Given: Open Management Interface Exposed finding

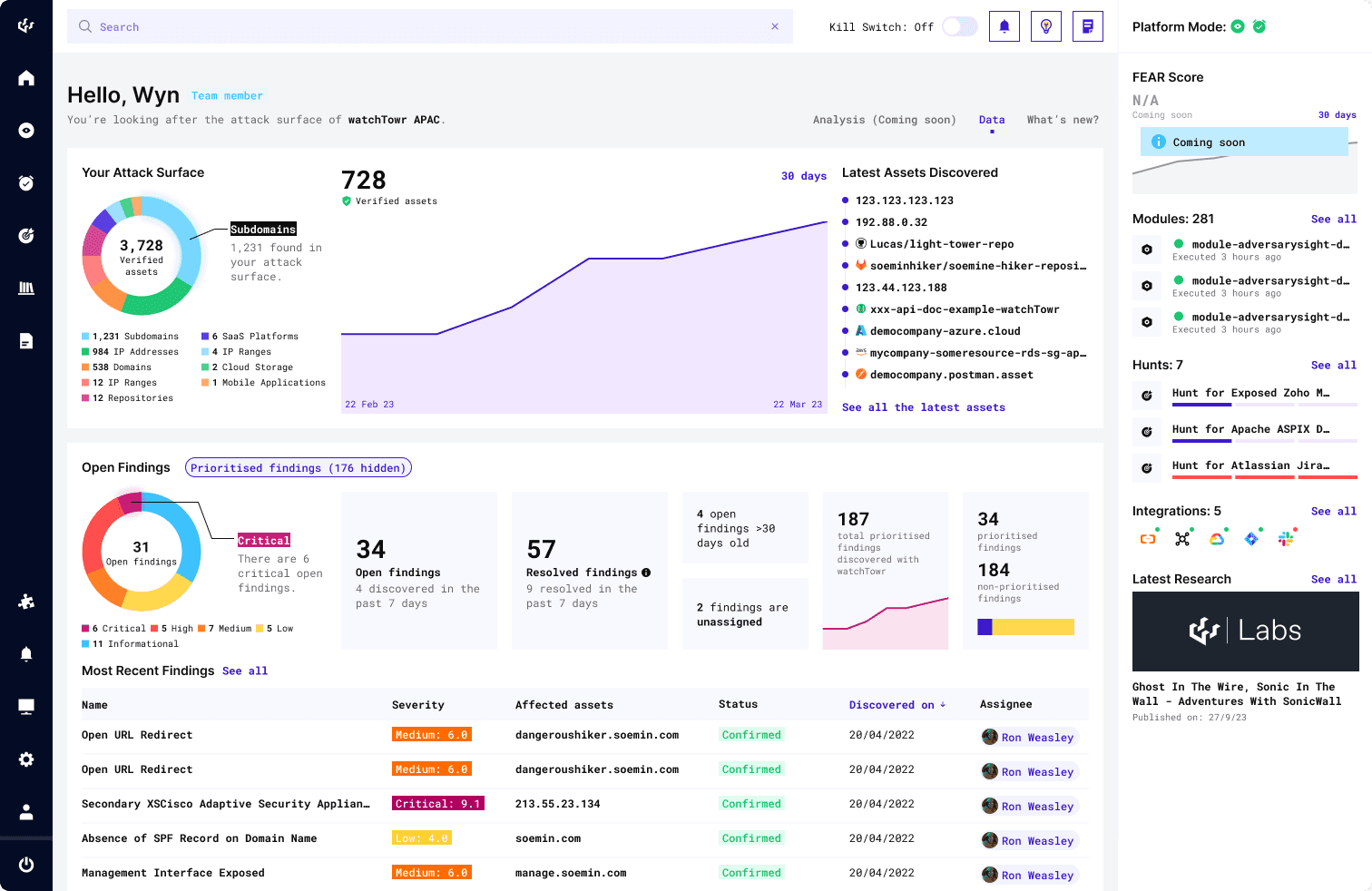Looking at the screenshot, I should coord(173,873).
